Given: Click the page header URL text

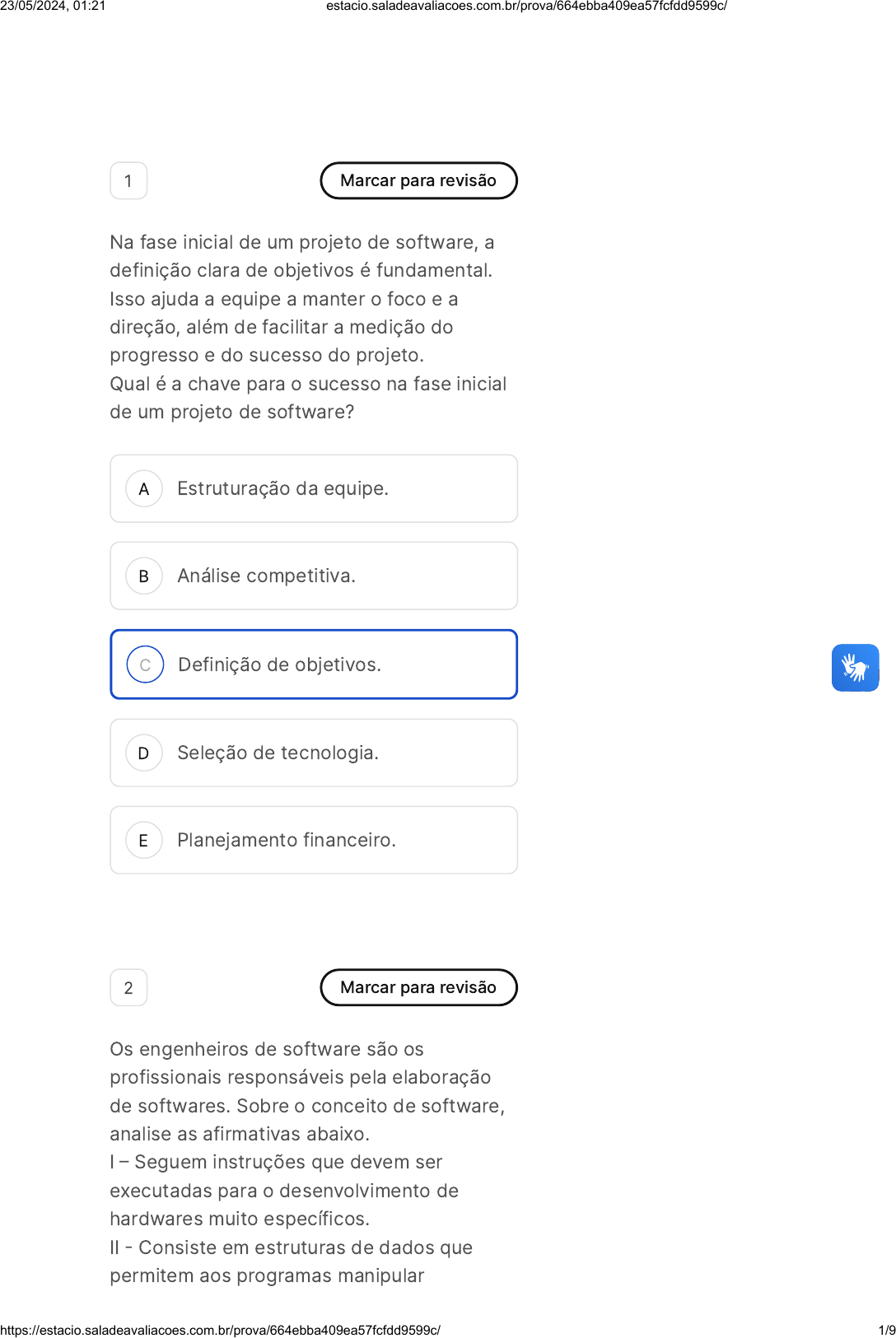Looking at the screenshot, I should [x=526, y=6].
